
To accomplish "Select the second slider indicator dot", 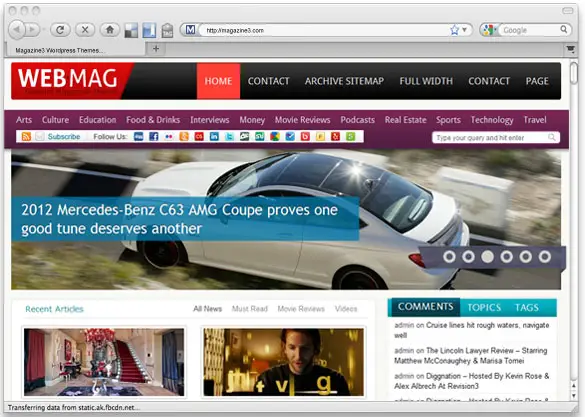I will coord(468,257).
